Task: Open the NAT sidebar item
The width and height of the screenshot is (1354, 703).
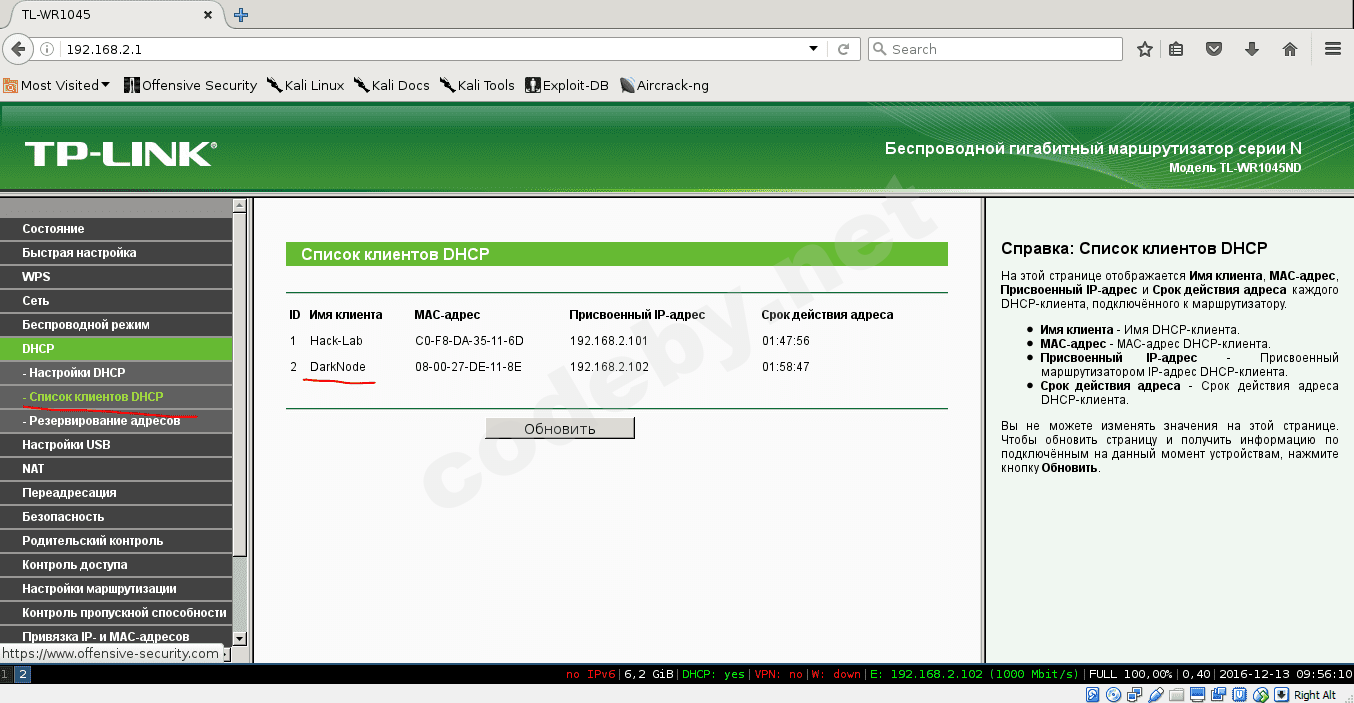Action: 116,469
